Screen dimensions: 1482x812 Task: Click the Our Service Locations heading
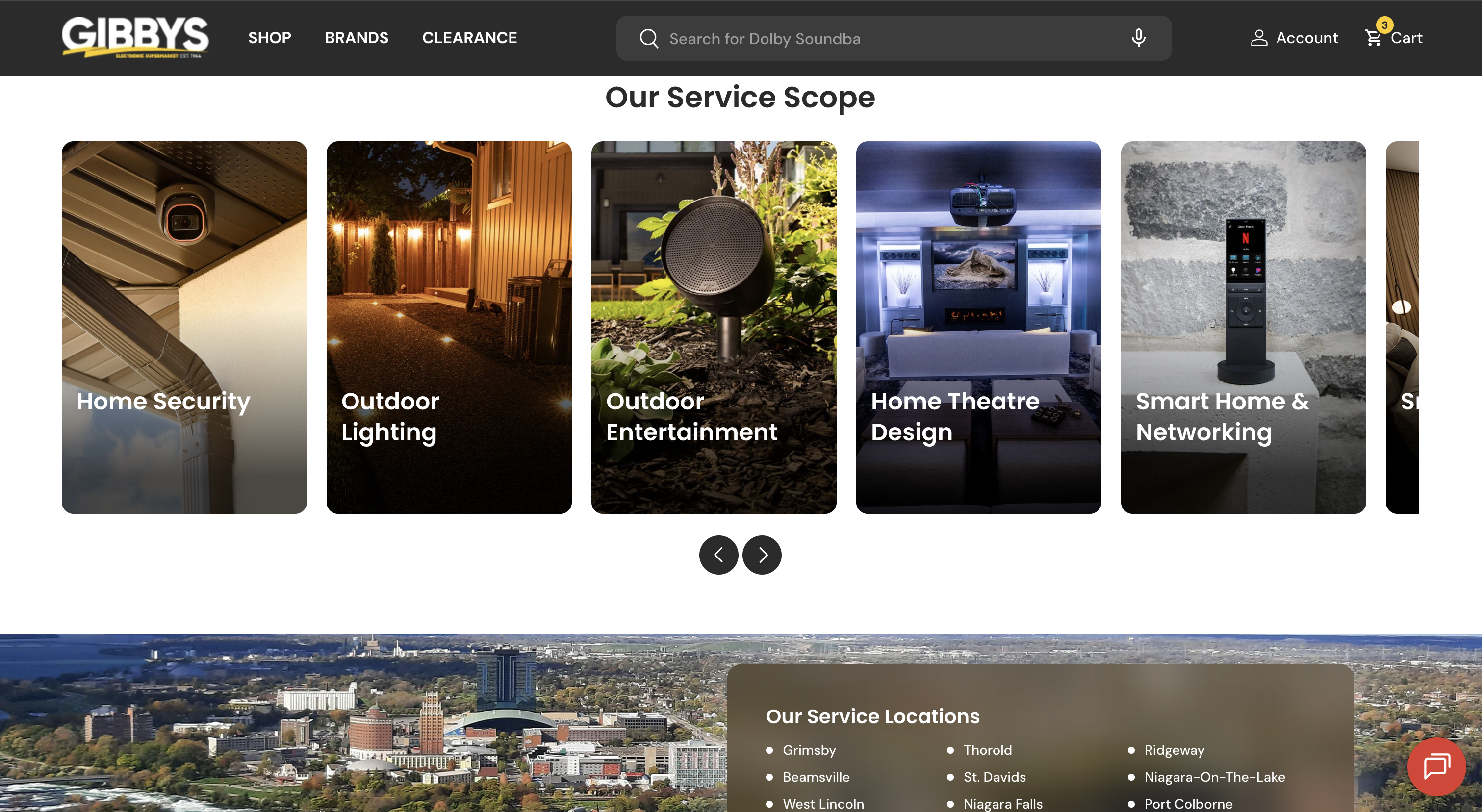pos(872,716)
